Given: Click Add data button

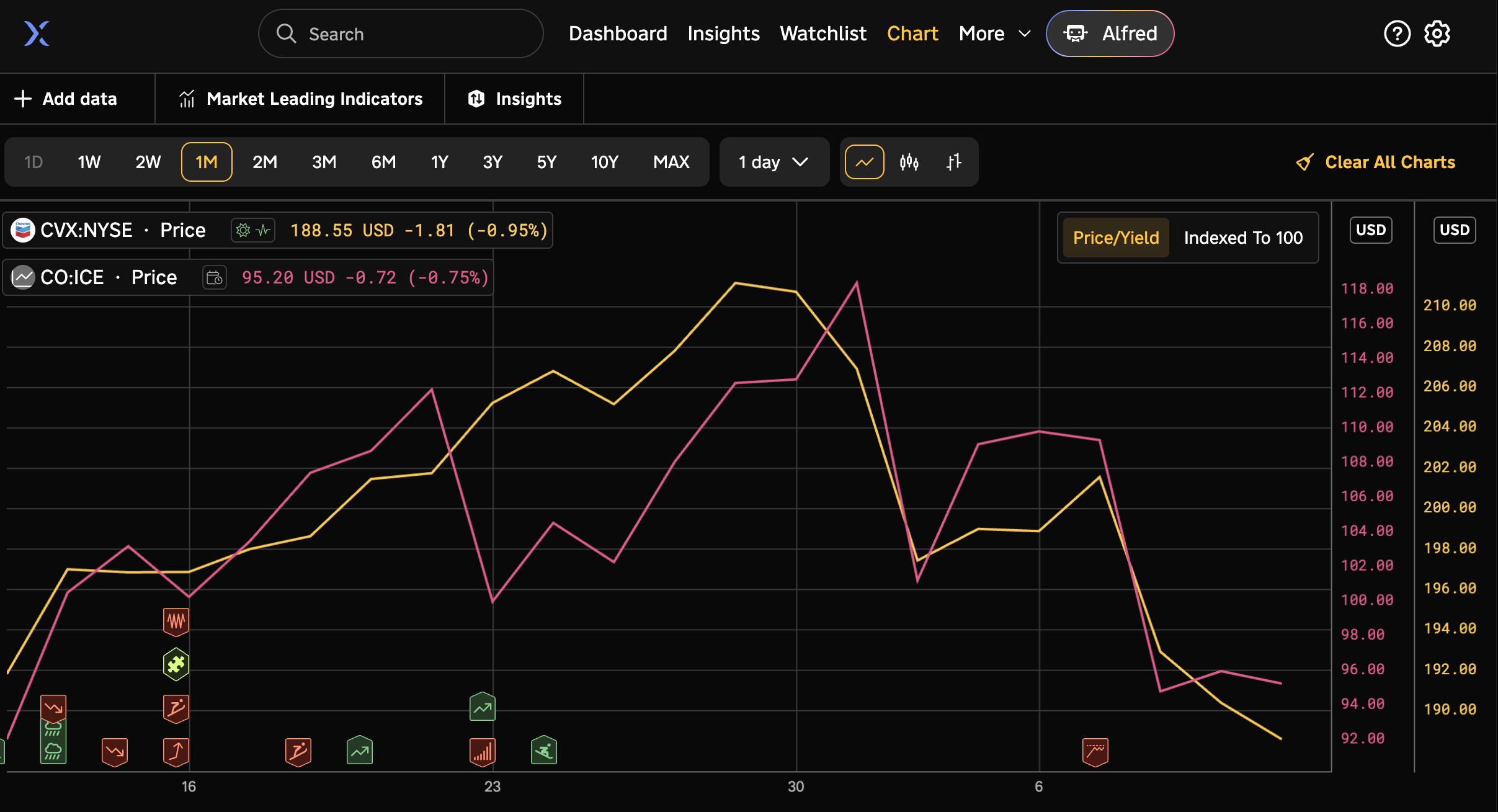Looking at the screenshot, I should (66, 99).
